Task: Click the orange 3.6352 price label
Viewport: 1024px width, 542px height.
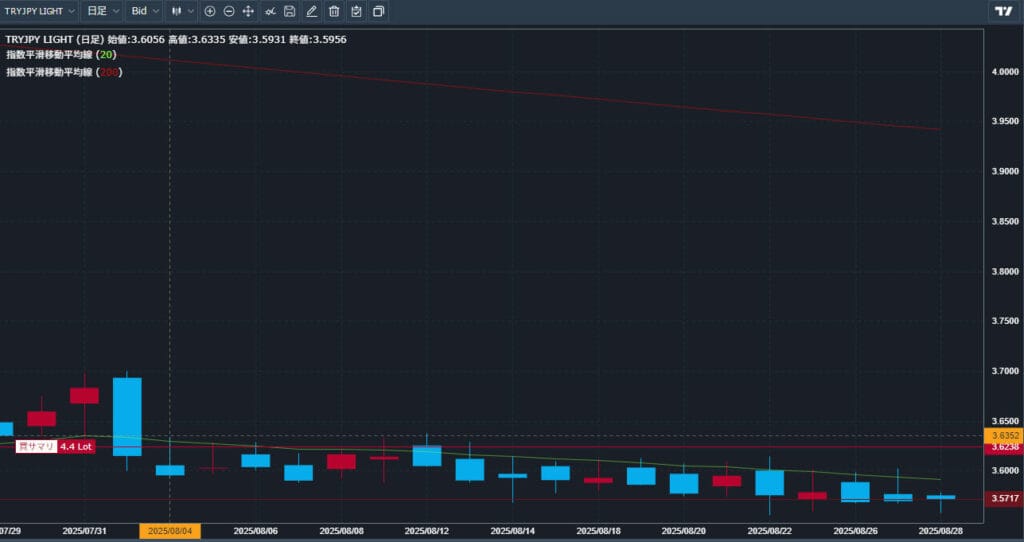Action: [x=1004, y=436]
